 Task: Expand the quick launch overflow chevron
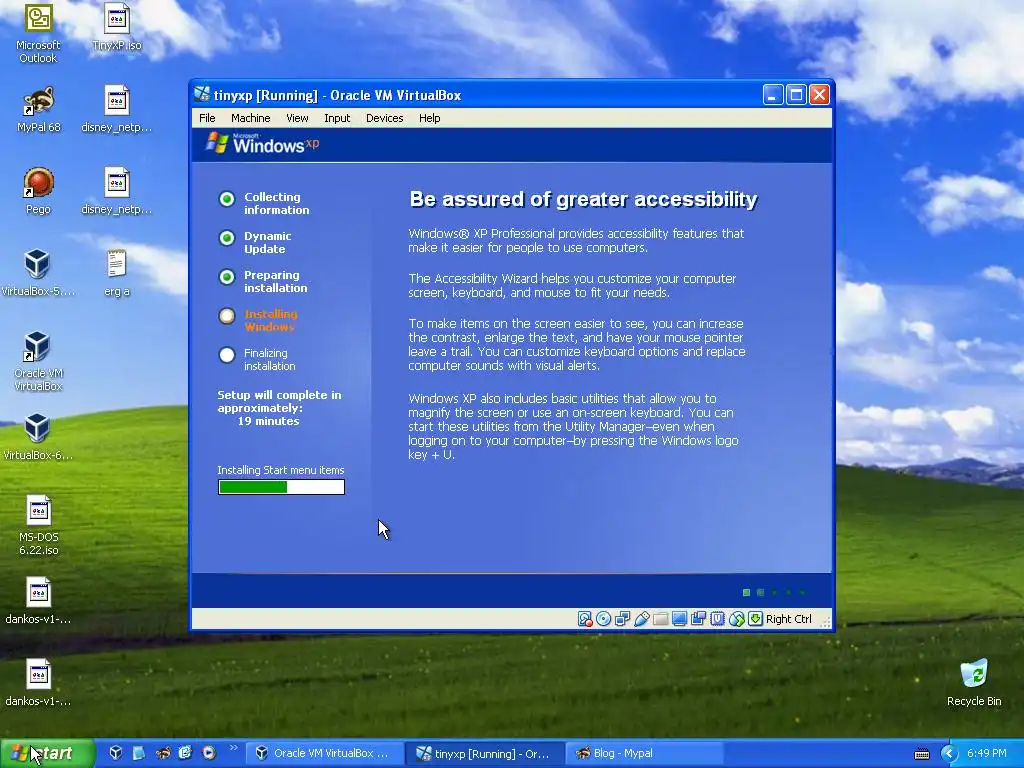click(x=233, y=748)
